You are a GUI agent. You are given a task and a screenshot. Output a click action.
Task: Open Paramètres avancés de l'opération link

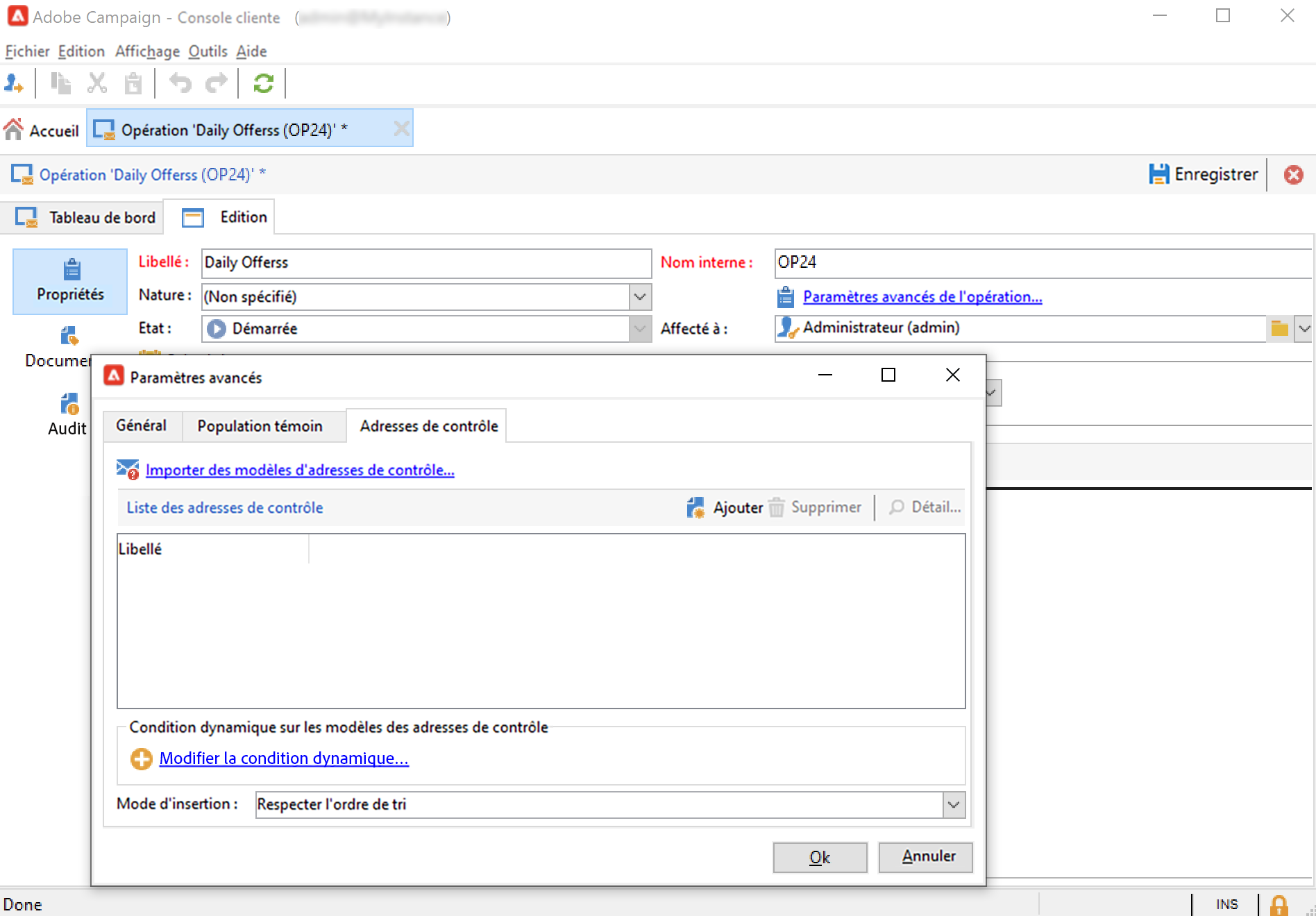(922, 297)
